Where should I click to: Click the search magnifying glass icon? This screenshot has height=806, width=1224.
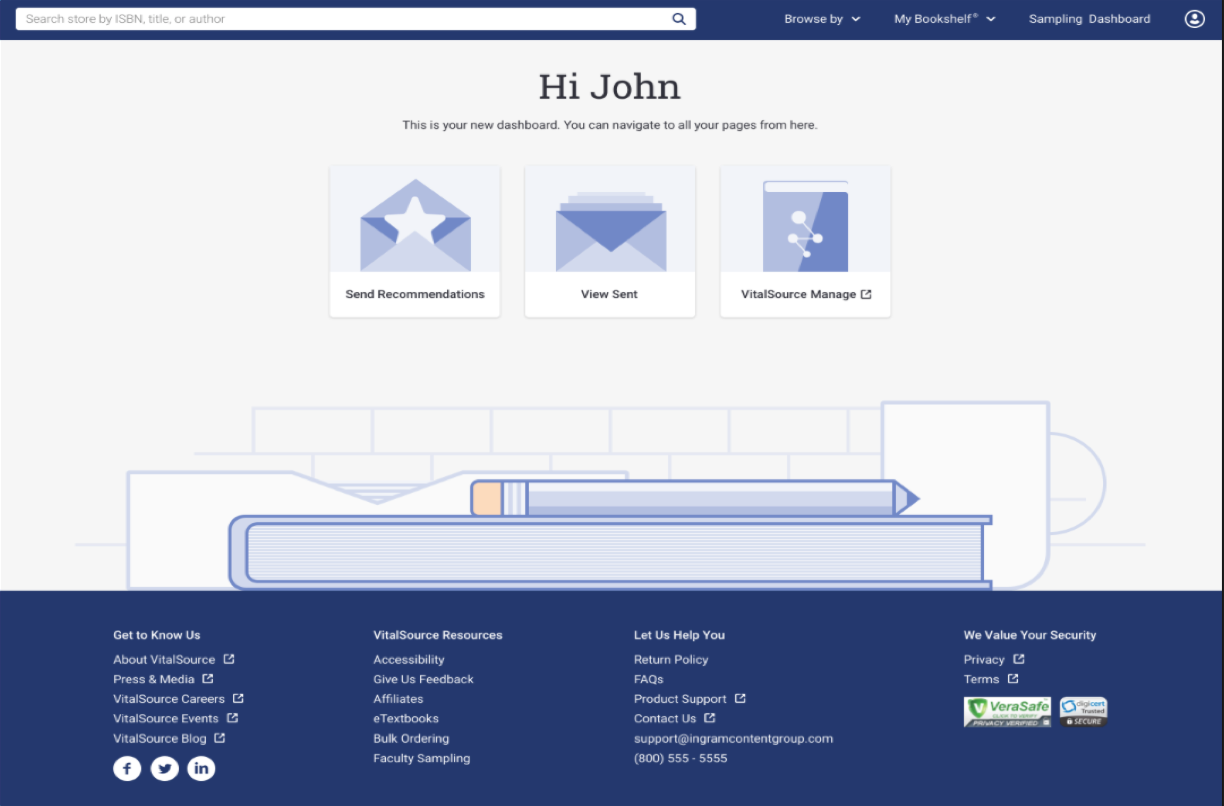click(679, 18)
